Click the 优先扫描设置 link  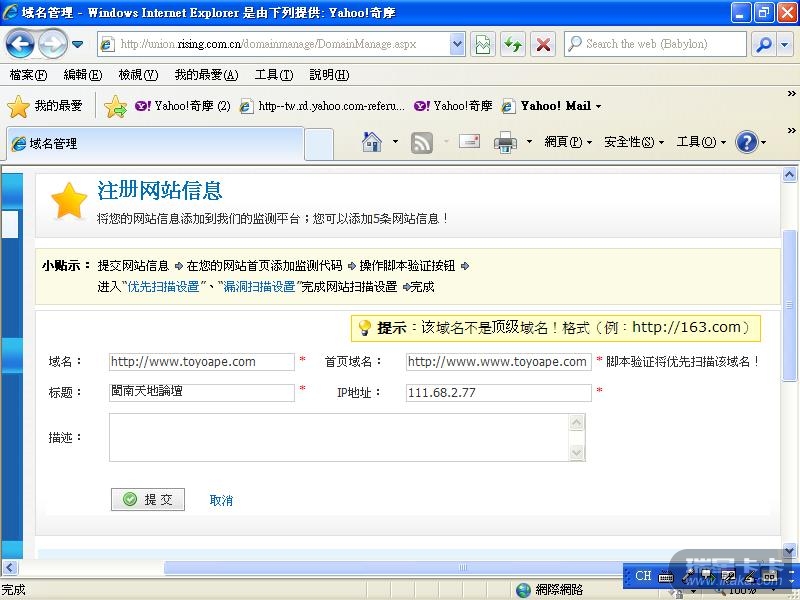[x=163, y=287]
